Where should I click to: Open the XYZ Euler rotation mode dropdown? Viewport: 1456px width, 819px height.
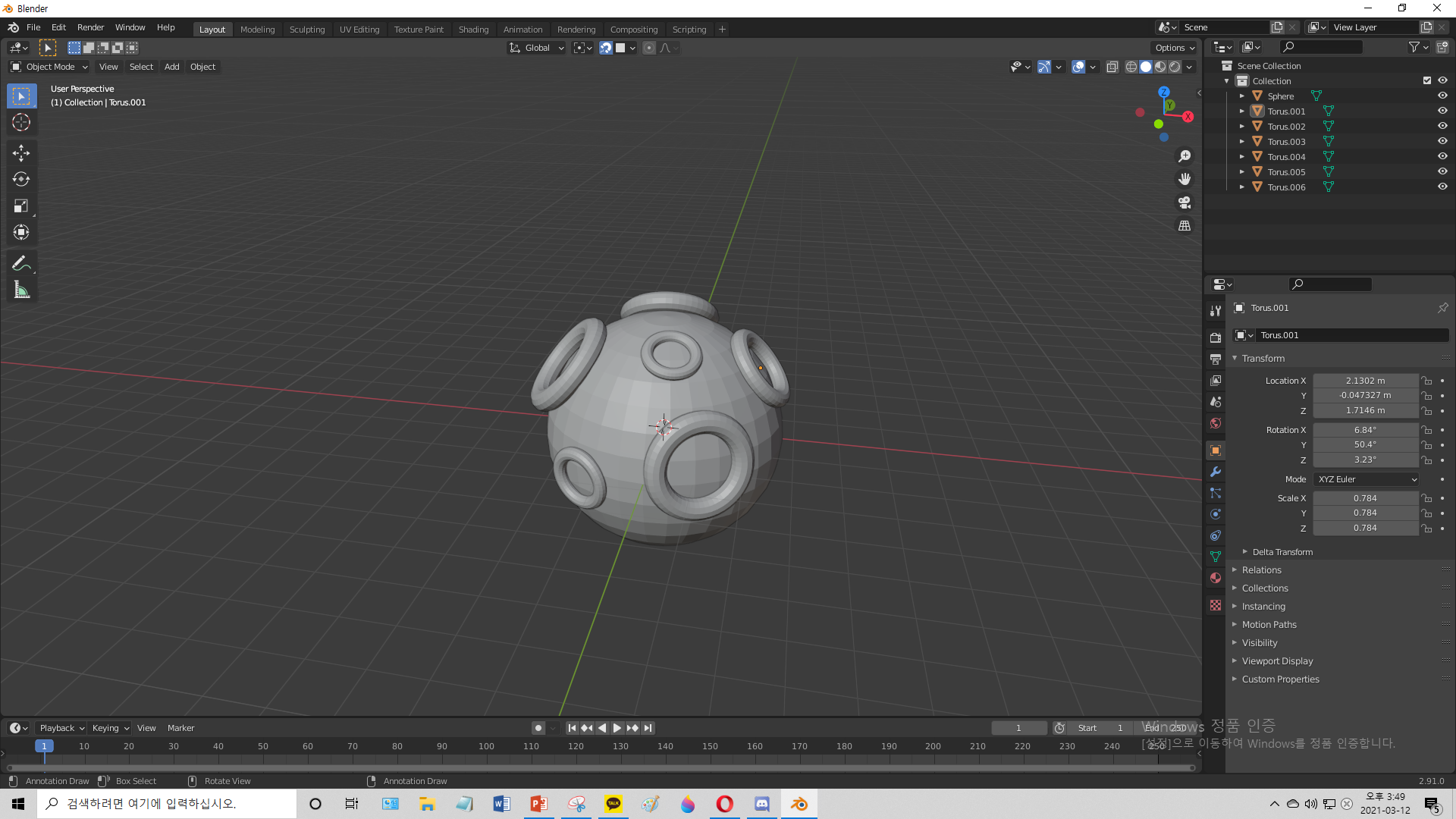(1367, 479)
